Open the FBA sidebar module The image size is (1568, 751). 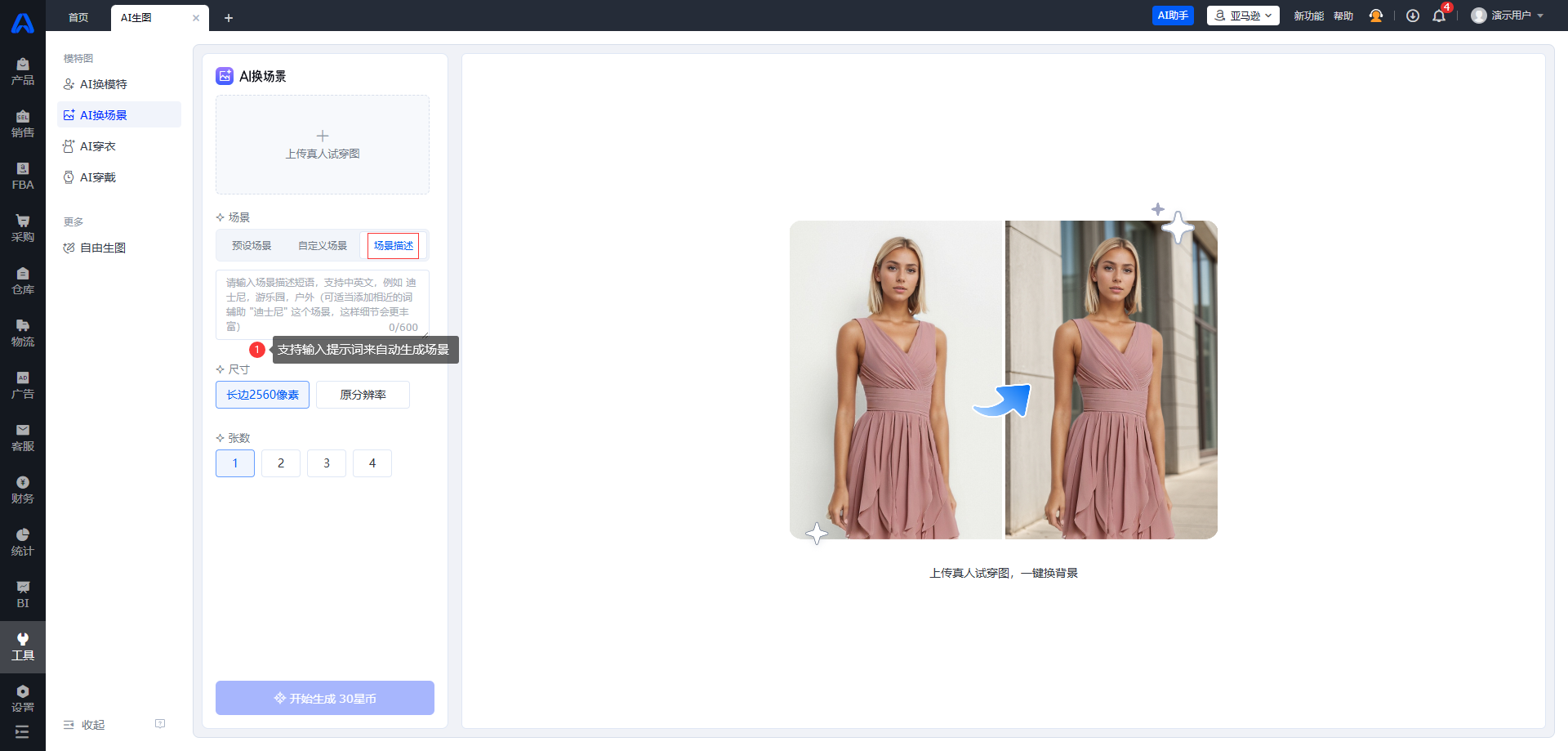pos(23,176)
